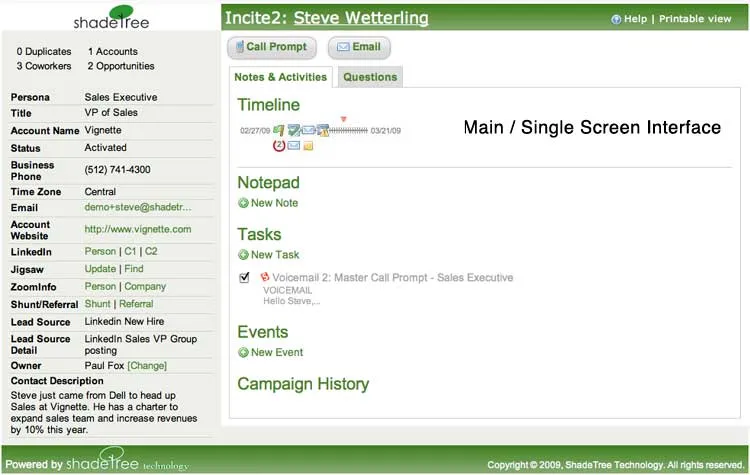Switch to the Questions tab

pyautogui.click(x=370, y=77)
